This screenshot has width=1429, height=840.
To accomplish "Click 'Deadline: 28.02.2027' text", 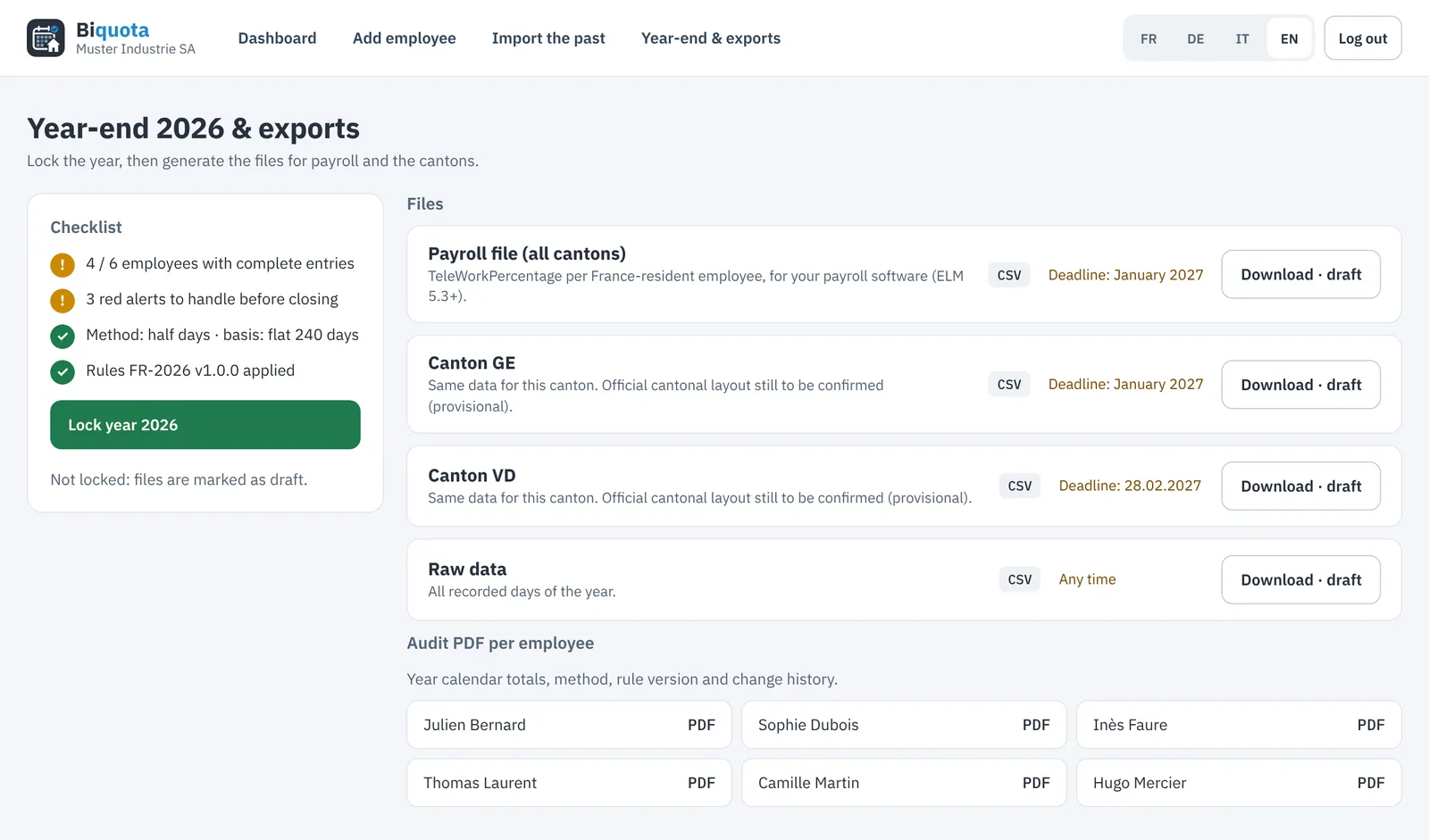I will [1130, 486].
